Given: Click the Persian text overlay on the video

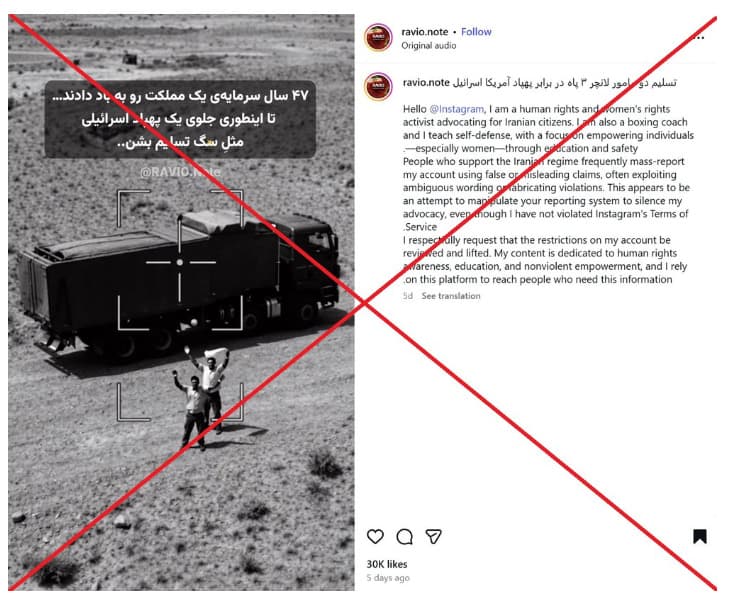Looking at the screenshot, I should 180,119.
